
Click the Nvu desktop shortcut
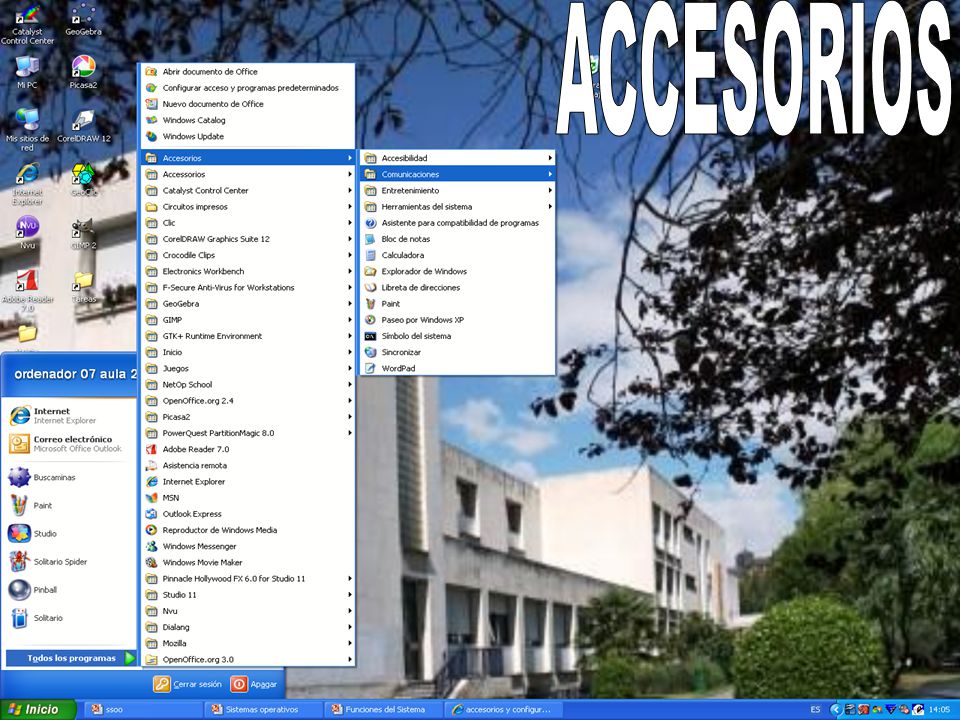click(x=28, y=233)
